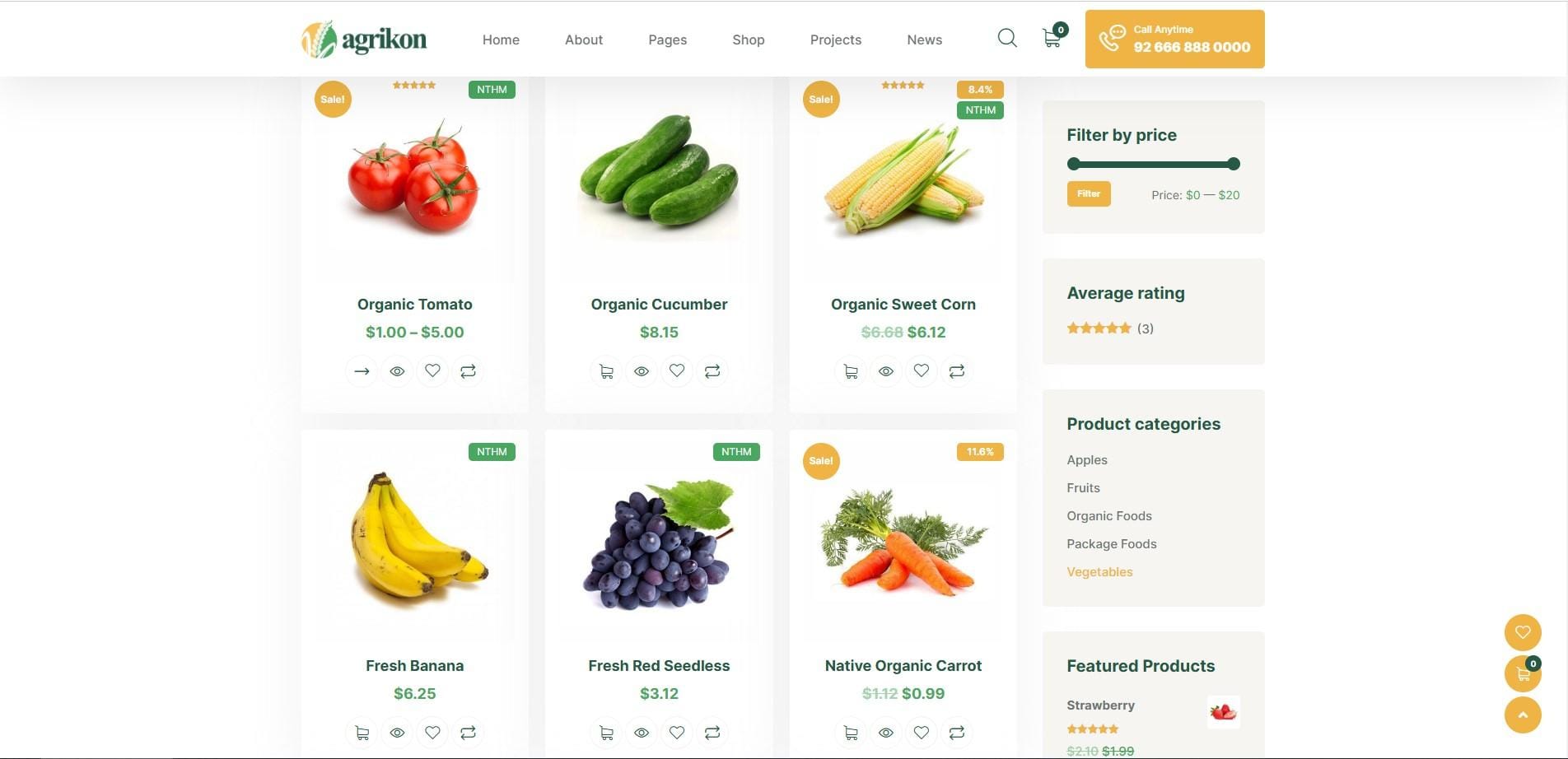Select options arrow for Organic Tomato
The width and height of the screenshot is (1568, 759).
tap(362, 371)
